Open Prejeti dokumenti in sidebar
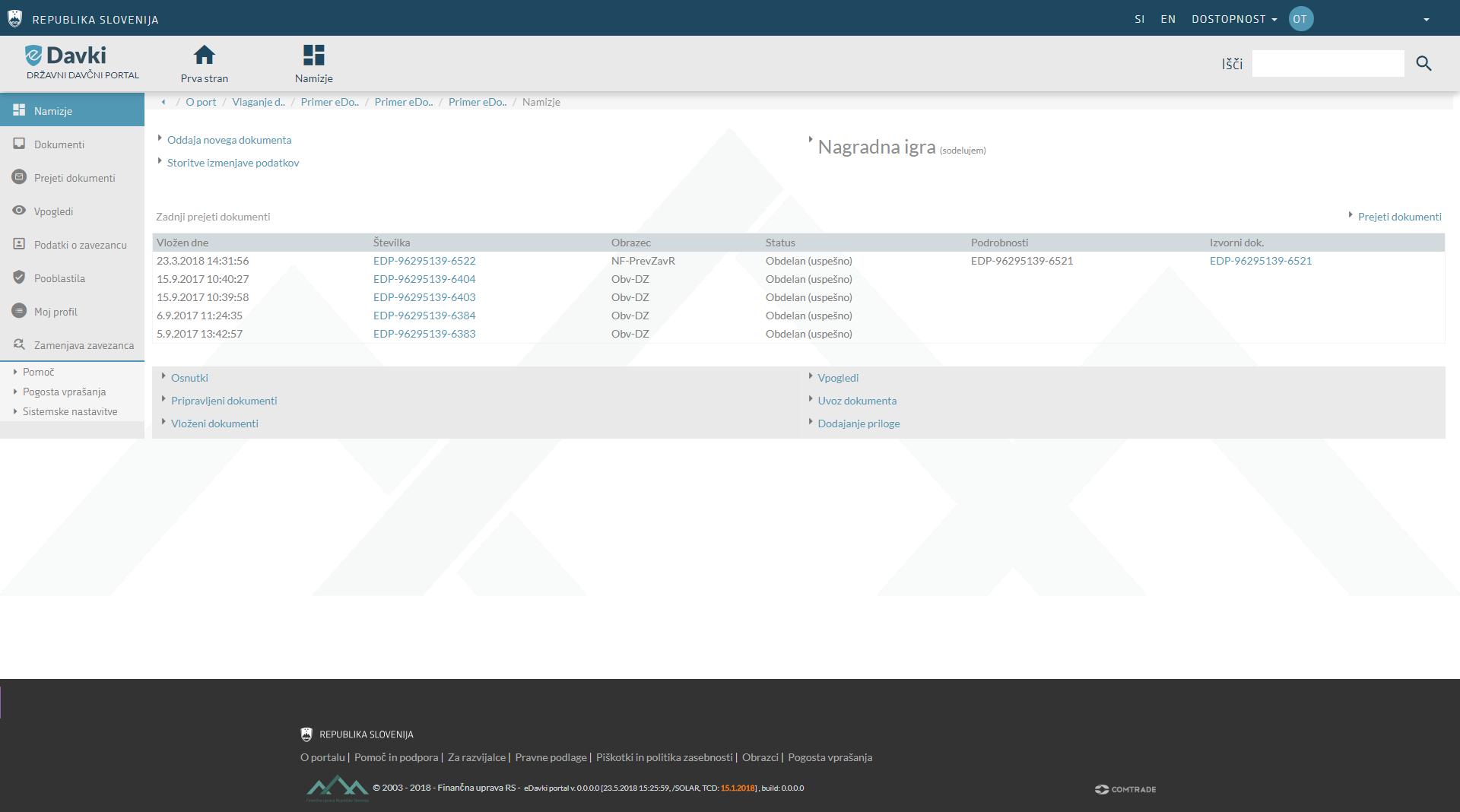Image resolution: width=1460 pixels, height=812 pixels. pyautogui.click(x=75, y=178)
